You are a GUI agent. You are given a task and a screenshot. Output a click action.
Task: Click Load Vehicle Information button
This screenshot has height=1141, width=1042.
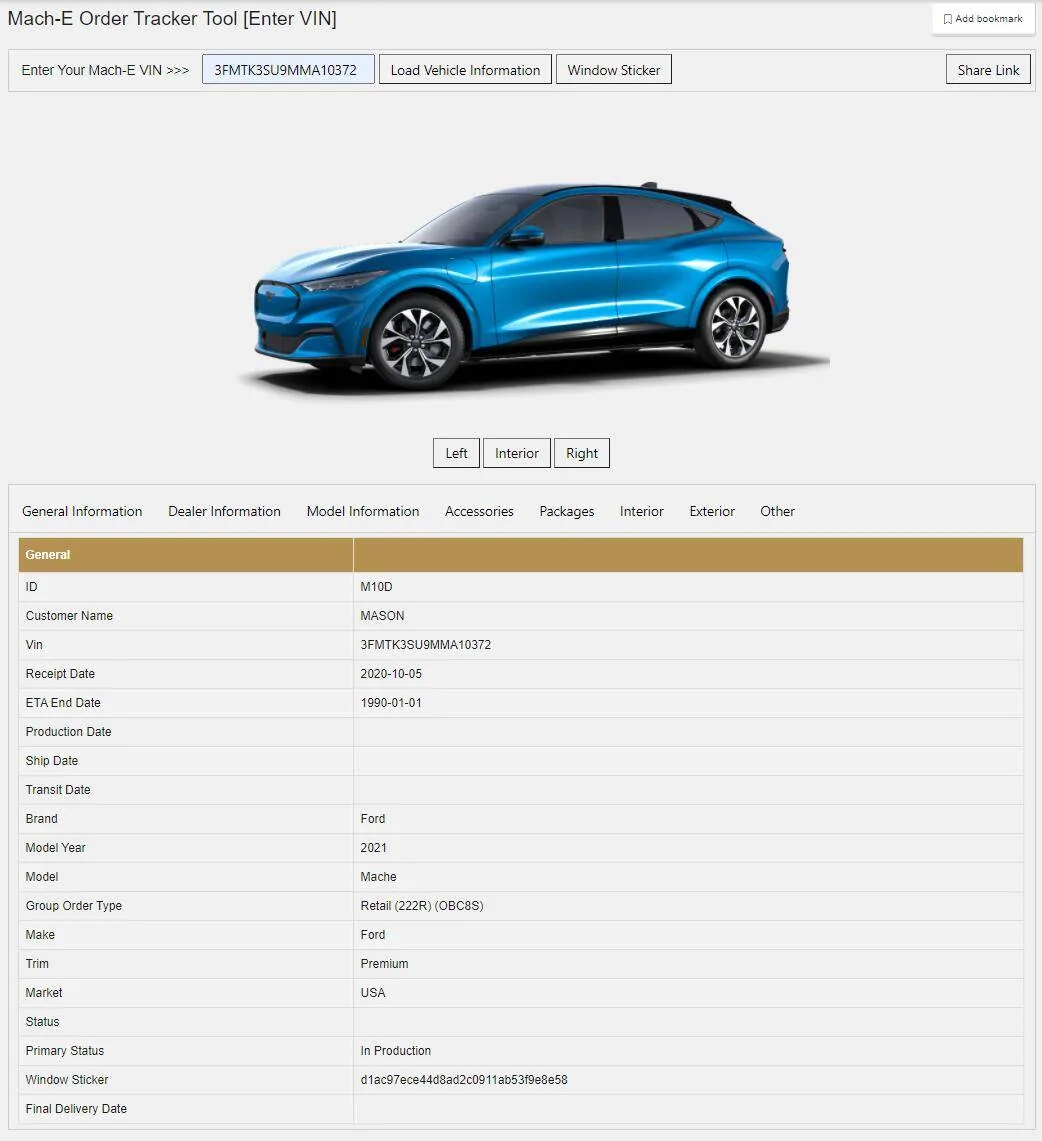point(465,70)
